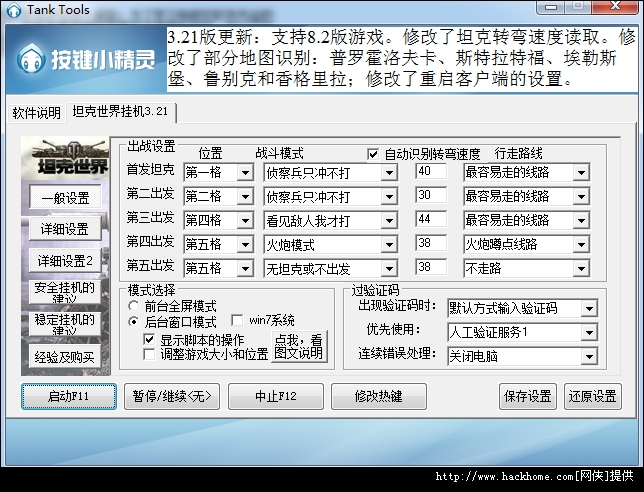Click the 修改热键 button
This screenshot has width=644, height=492.
point(379,396)
